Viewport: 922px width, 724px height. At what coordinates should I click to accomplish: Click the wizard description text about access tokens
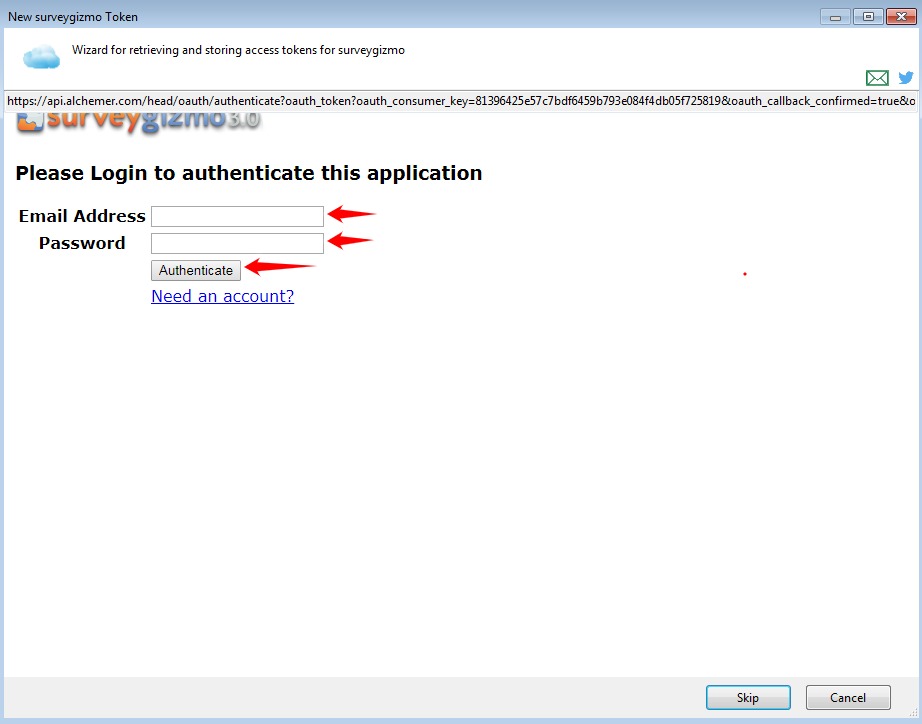pyautogui.click(x=238, y=50)
